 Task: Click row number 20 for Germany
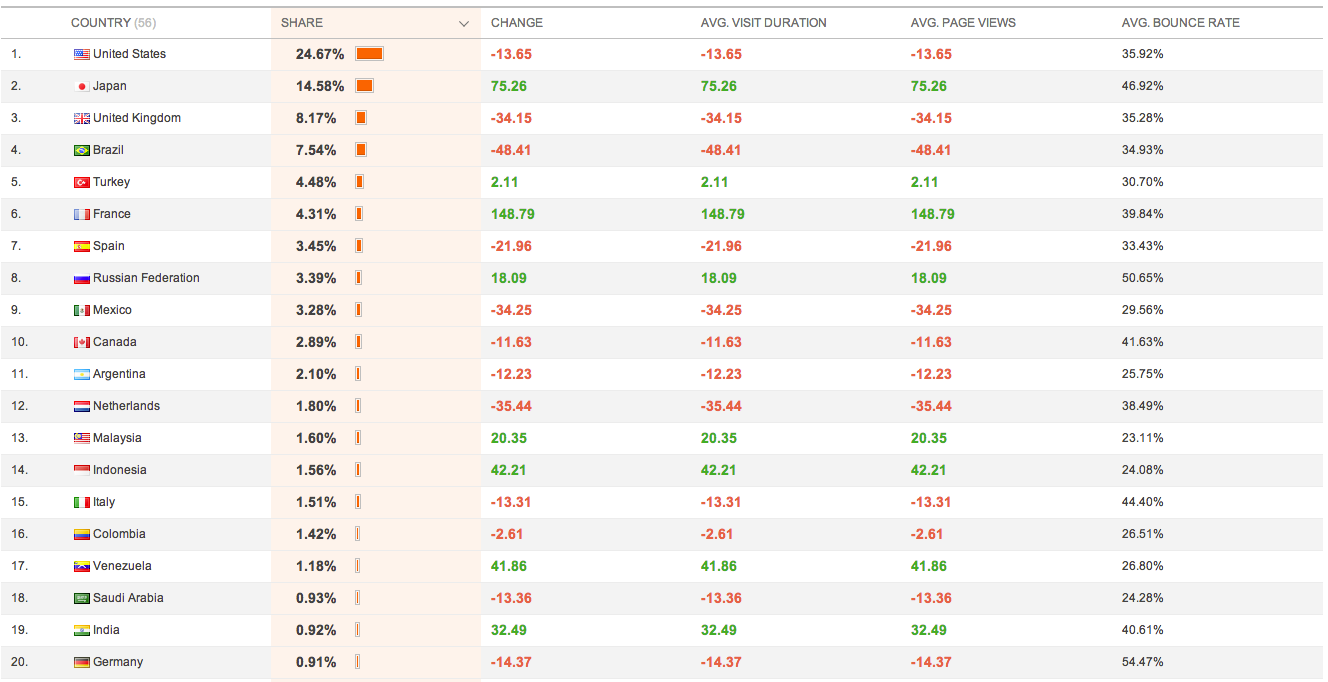click(20, 662)
